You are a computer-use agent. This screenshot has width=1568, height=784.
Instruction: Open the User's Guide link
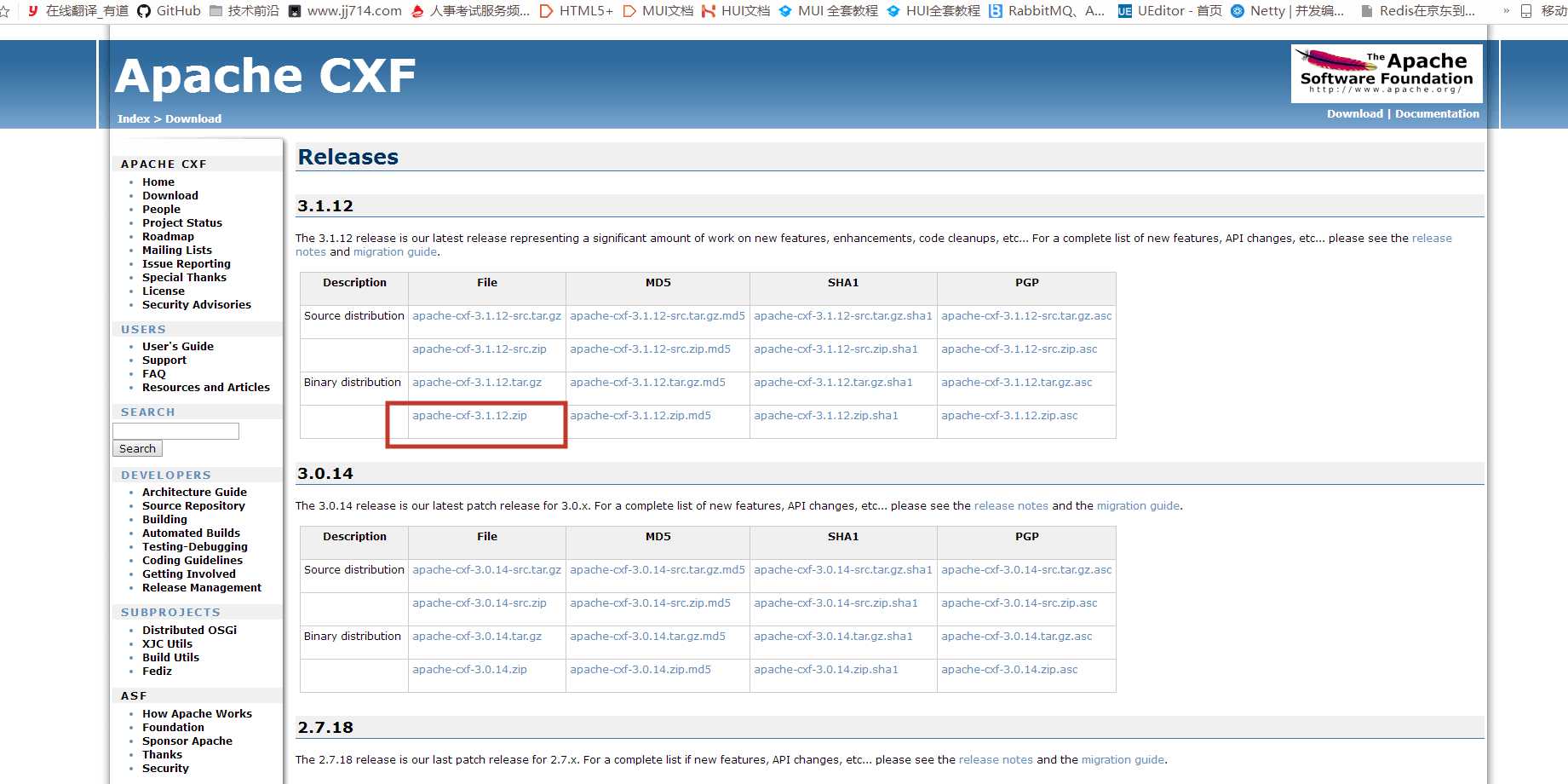click(x=178, y=346)
